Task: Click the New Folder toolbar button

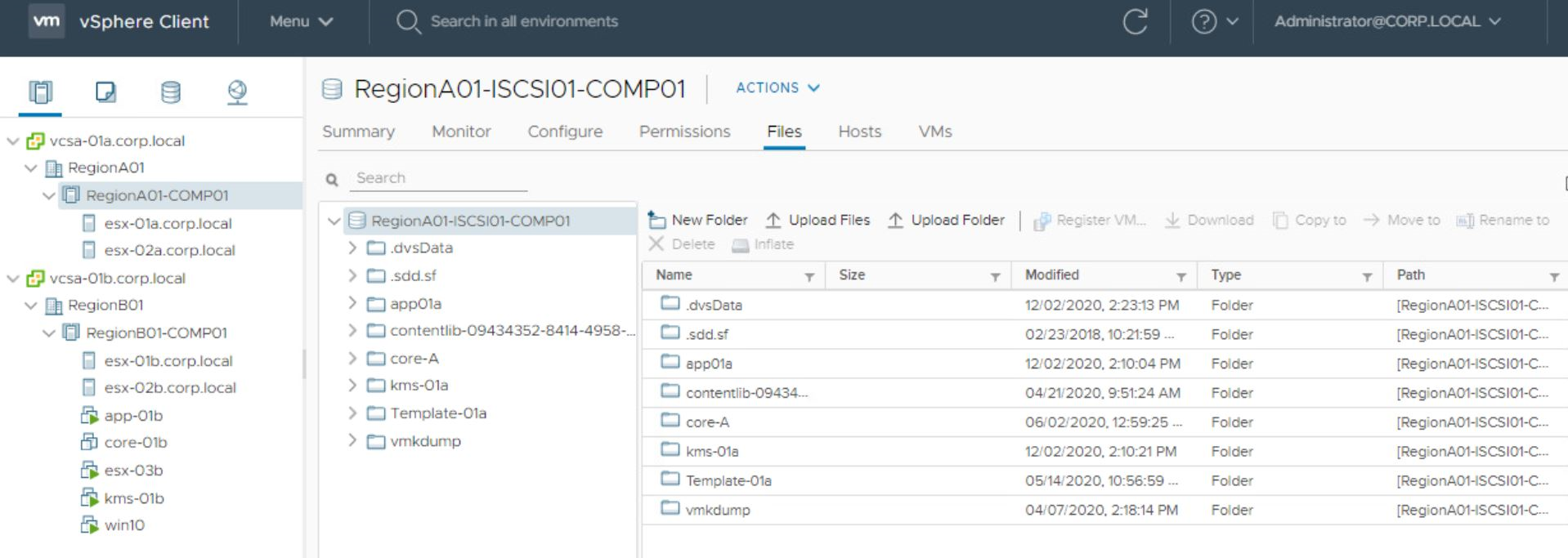Action: coord(697,220)
